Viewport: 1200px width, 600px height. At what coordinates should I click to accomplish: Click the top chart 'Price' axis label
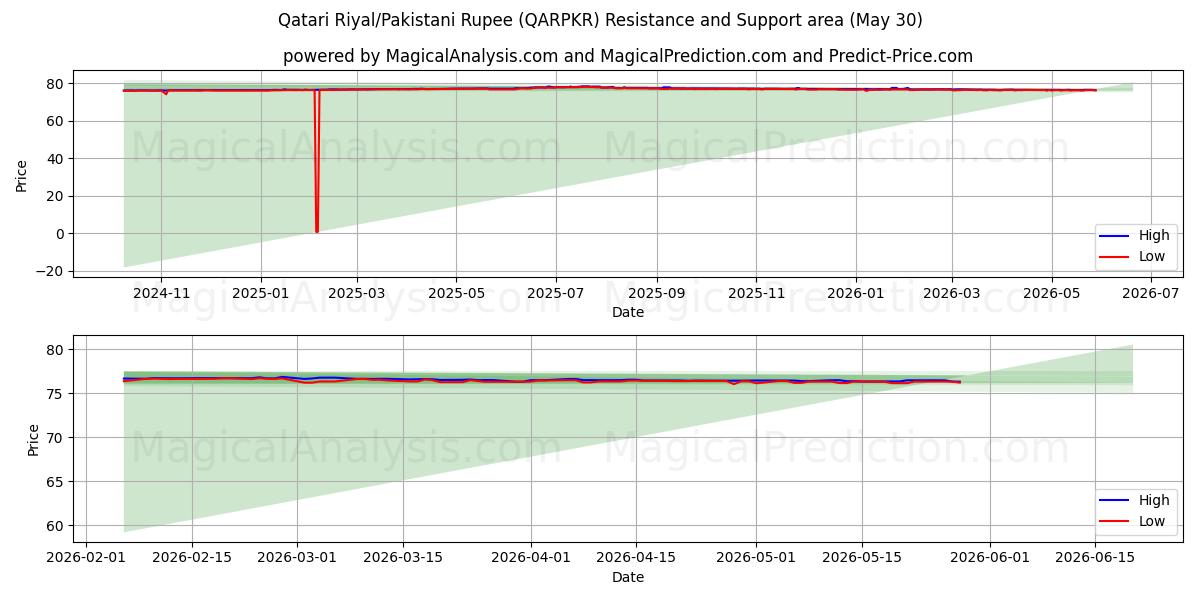(22, 174)
